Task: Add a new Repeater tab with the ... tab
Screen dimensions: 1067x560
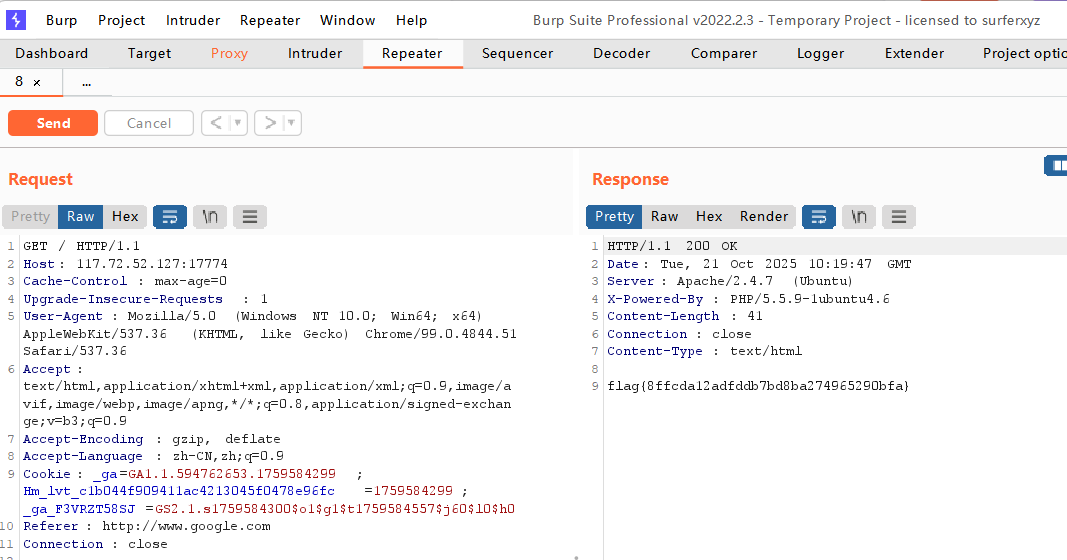Action: [x=86, y=82]
